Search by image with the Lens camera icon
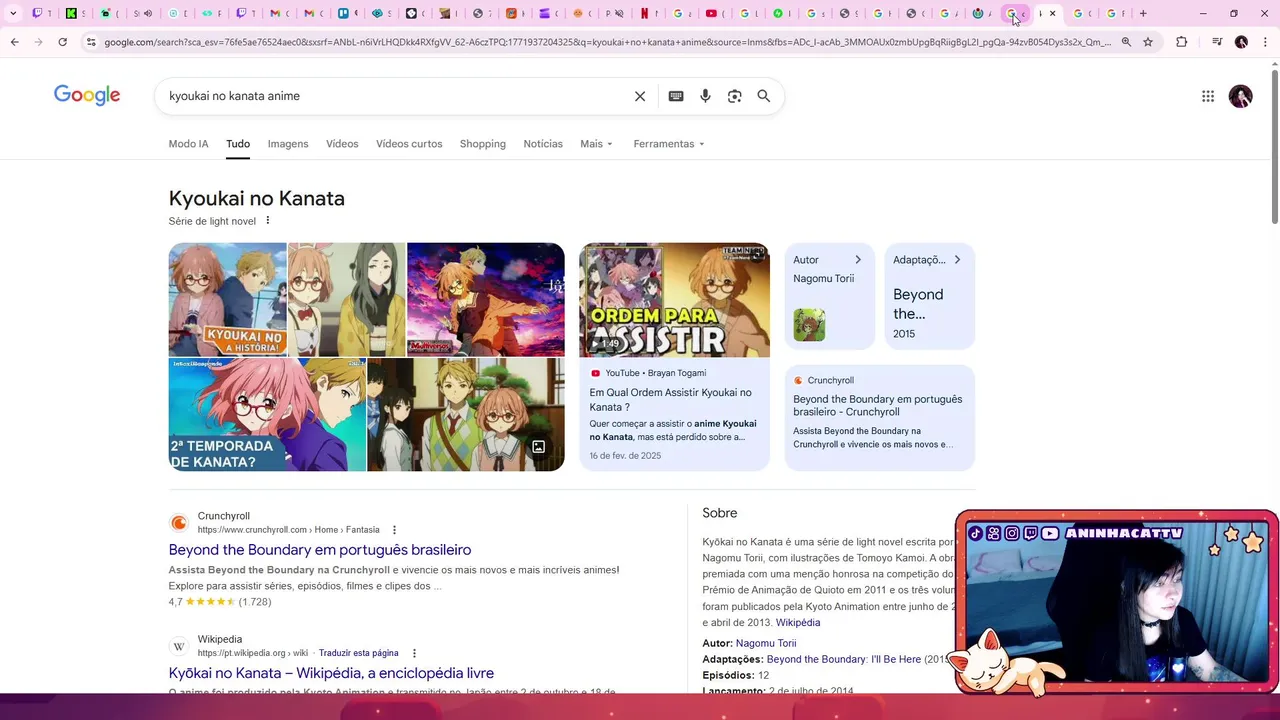 pos(735,96)
